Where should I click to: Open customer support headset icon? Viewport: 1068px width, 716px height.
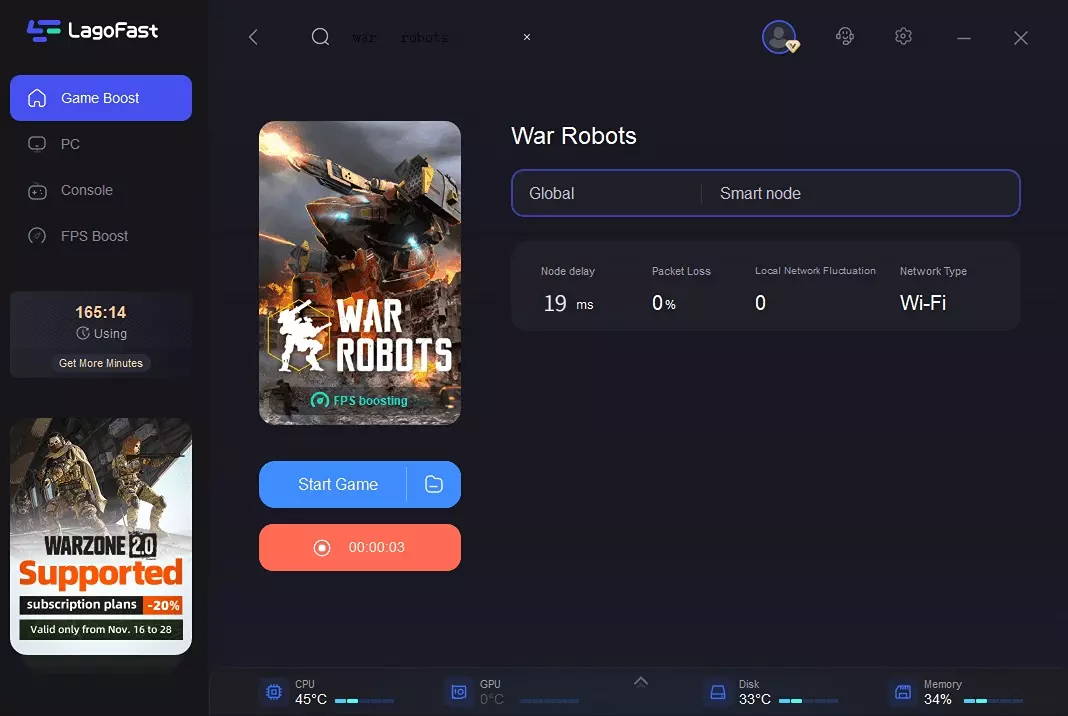coord(845,36)
